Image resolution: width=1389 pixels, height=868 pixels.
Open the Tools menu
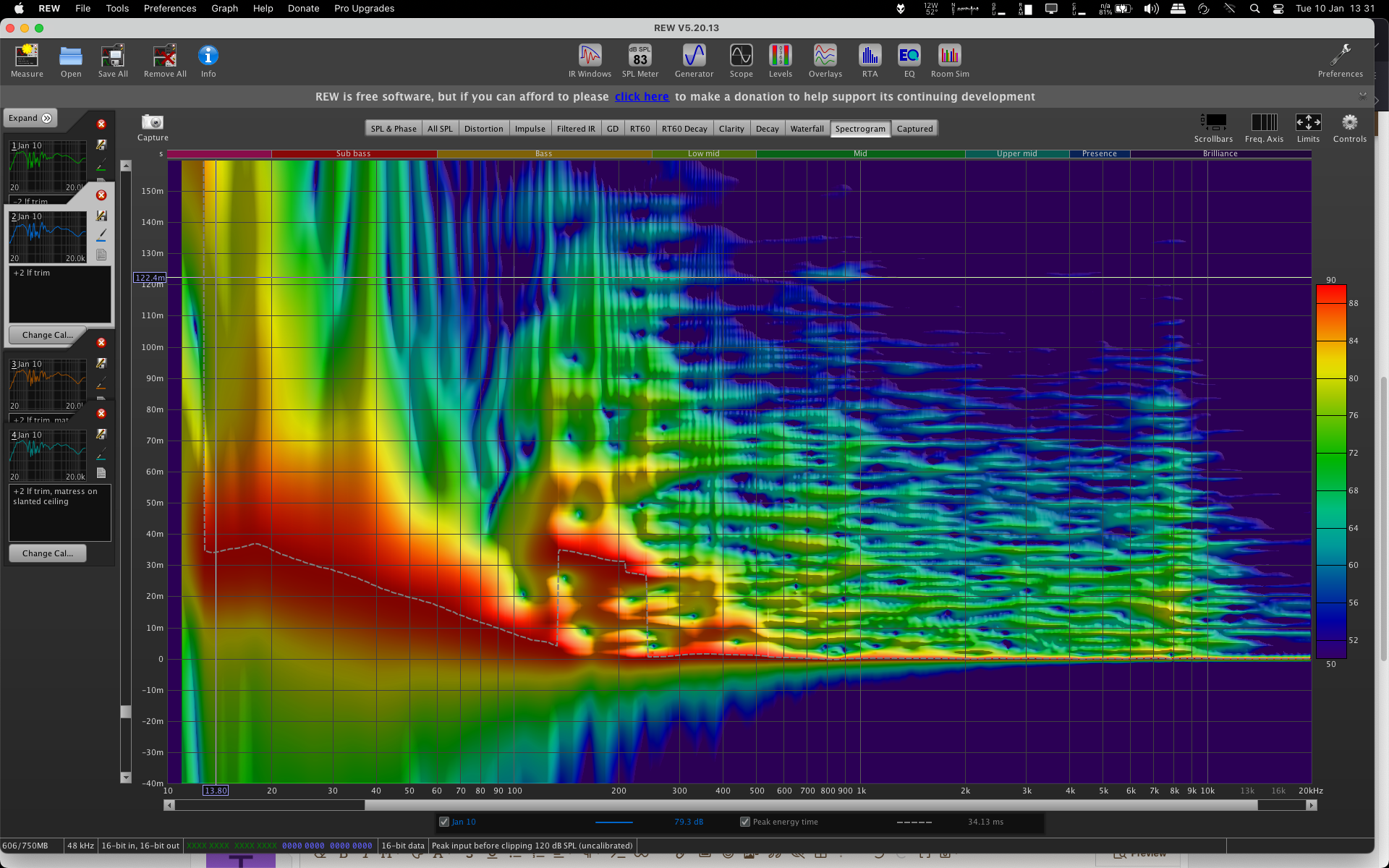117,9
